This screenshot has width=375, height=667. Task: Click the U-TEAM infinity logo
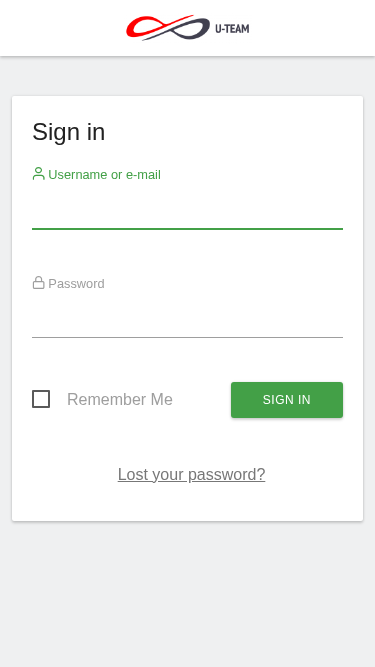(x=168, y=28)
